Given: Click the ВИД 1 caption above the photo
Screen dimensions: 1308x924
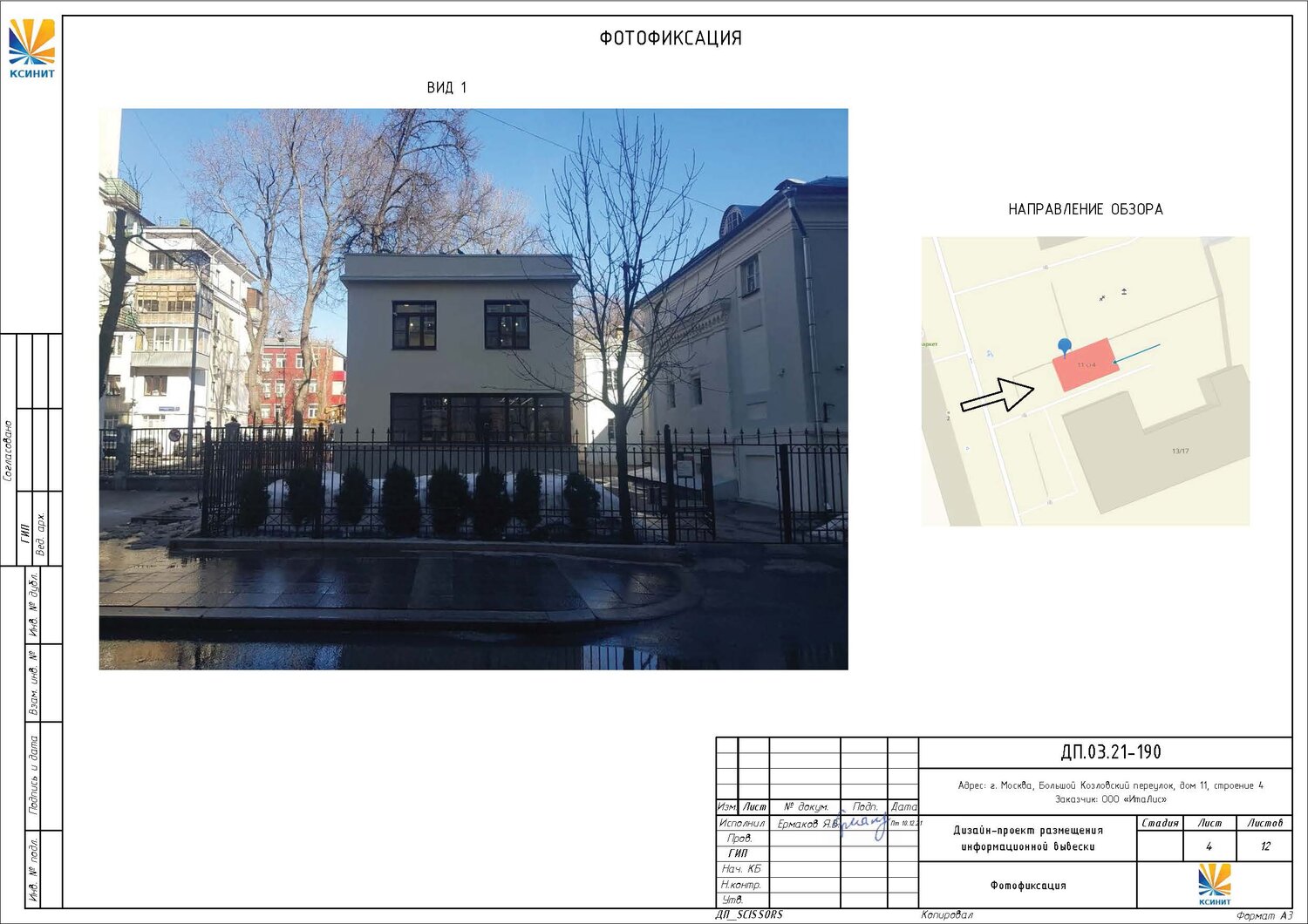Looking at the screenshot, I should pyautogui.click(x=446, y=88).
